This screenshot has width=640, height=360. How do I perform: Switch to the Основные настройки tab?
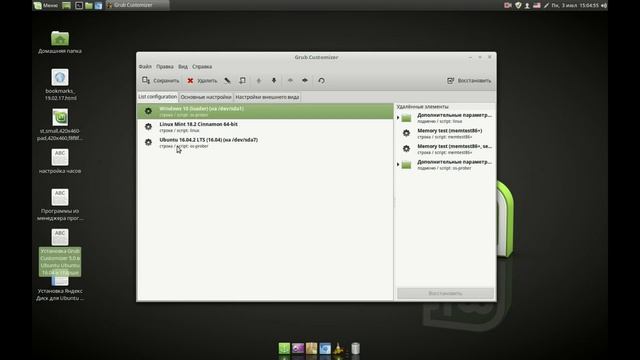pos(206,97)
